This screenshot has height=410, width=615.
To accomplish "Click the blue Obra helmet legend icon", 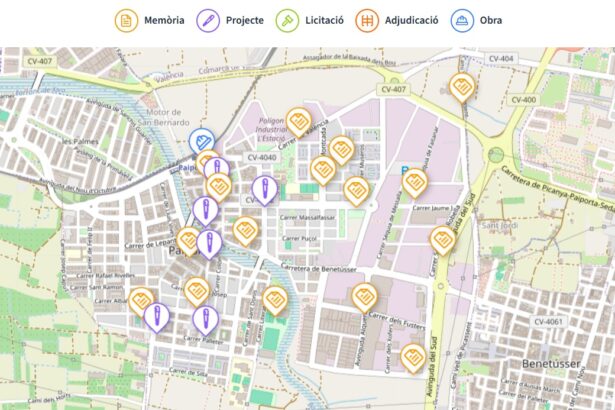I will (x=462, y=20).
